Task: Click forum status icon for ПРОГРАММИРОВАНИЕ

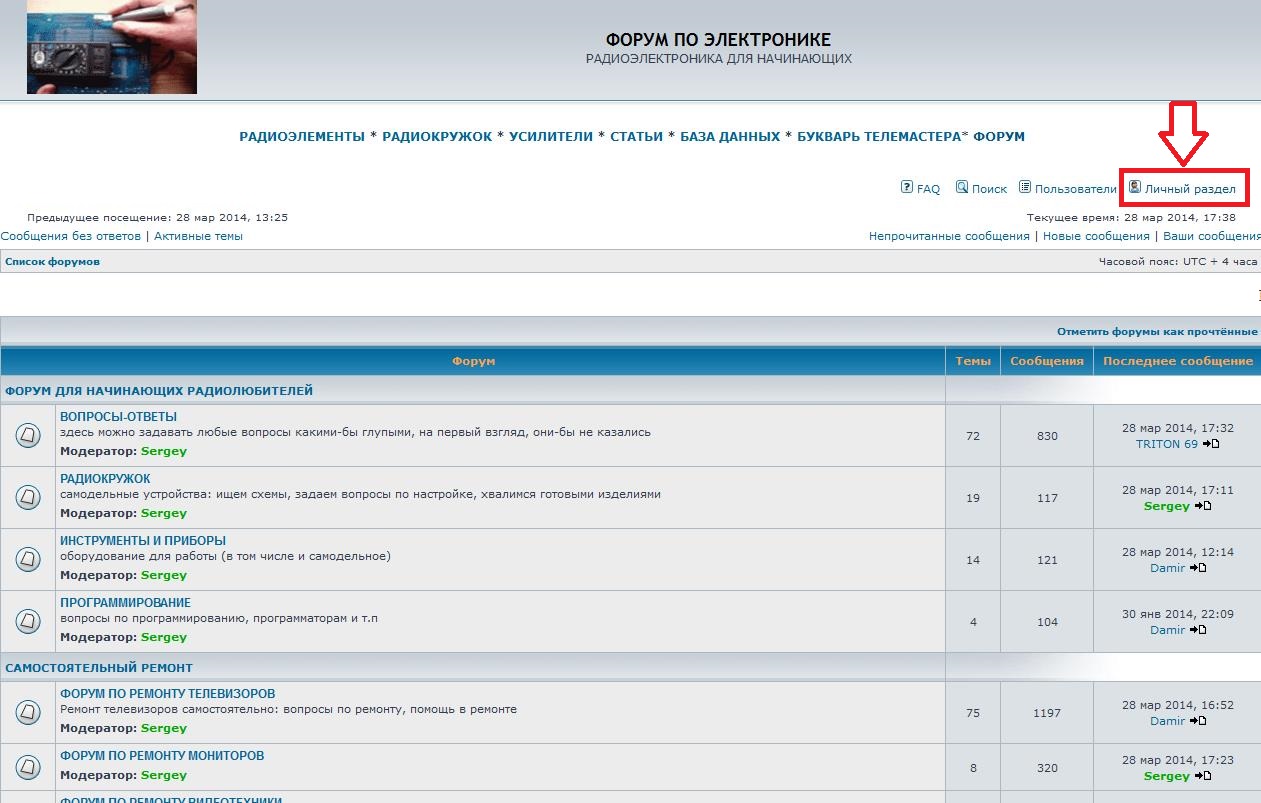Action: click(28, 621)
